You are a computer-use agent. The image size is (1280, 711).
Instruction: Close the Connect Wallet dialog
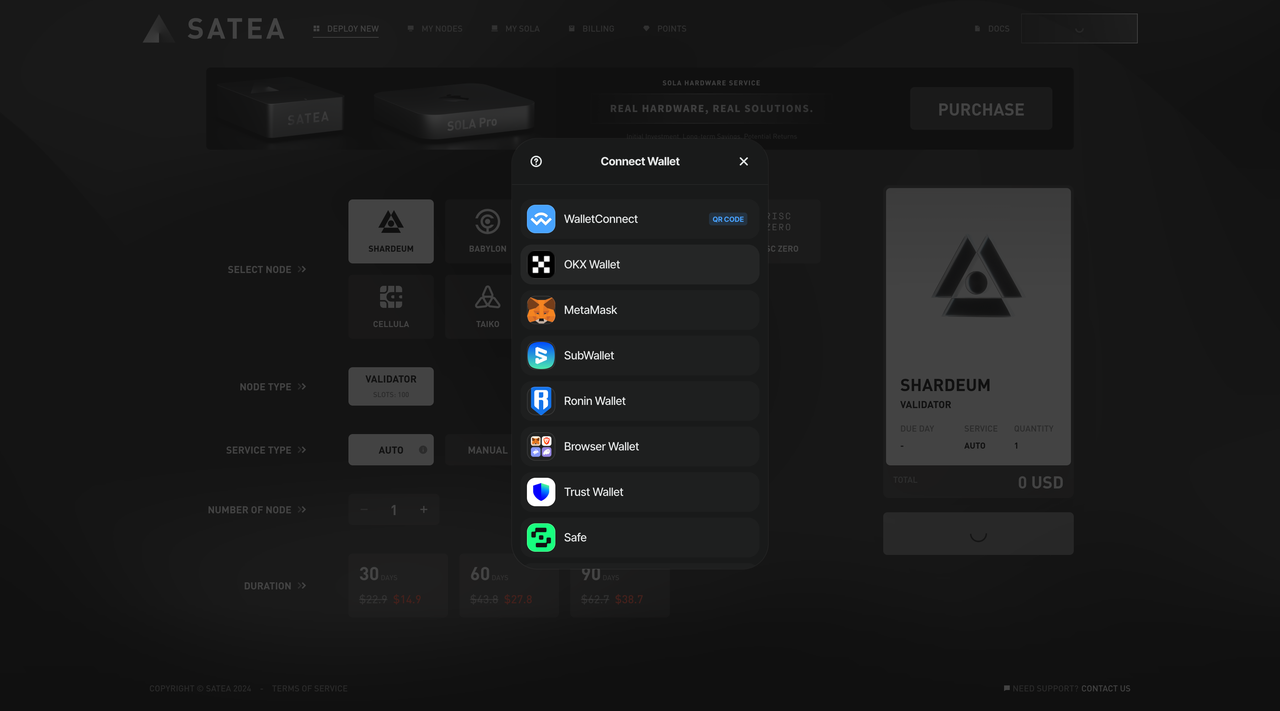pyautogui.click(x=743, y=162)
